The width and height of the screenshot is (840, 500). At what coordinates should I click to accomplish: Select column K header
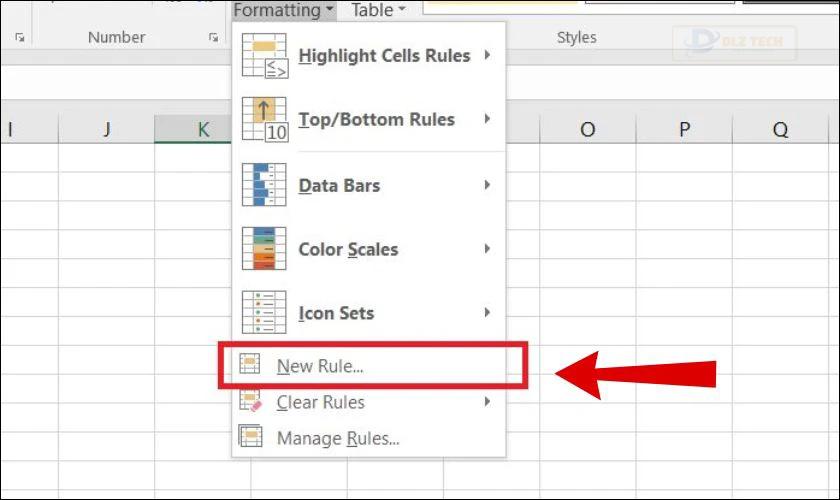pyautogui.click(x=203, y=130)
